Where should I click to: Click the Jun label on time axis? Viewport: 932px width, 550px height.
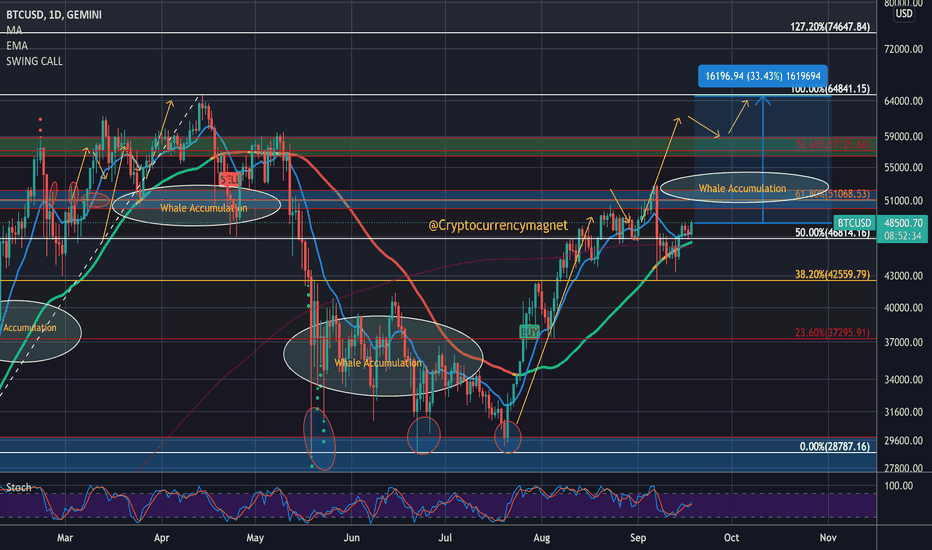click(351, 538)
